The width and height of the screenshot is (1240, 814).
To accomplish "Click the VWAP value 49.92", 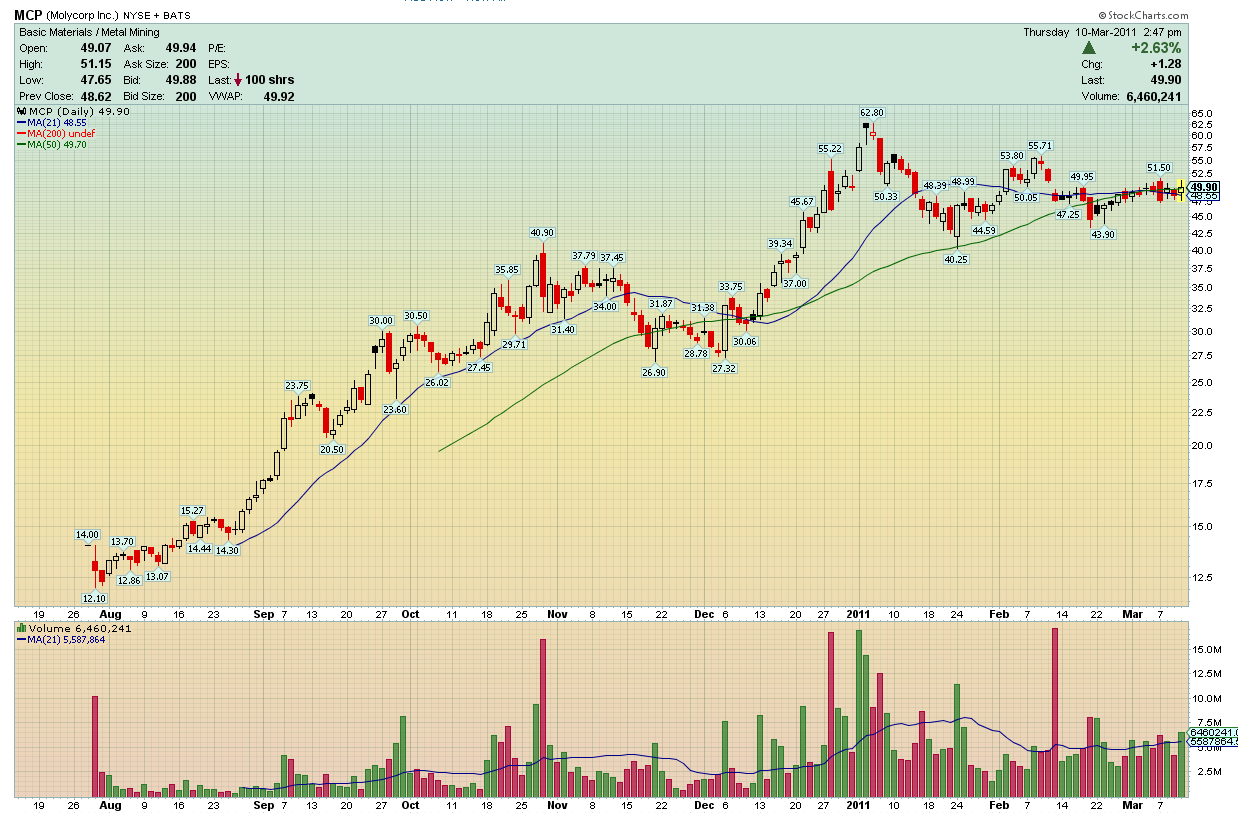I will (x=278, y=96).
